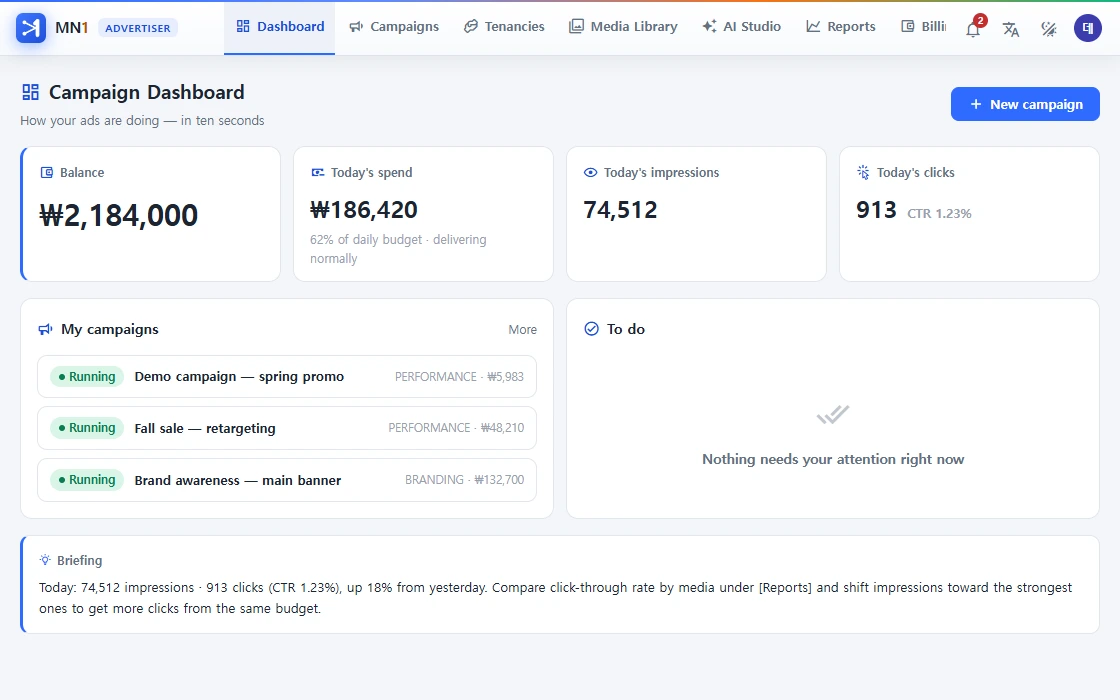This screenshot has width=1120, height=700.
Task: Click the 74,512 value in the impressions card
Action: [x=620, y=210]
